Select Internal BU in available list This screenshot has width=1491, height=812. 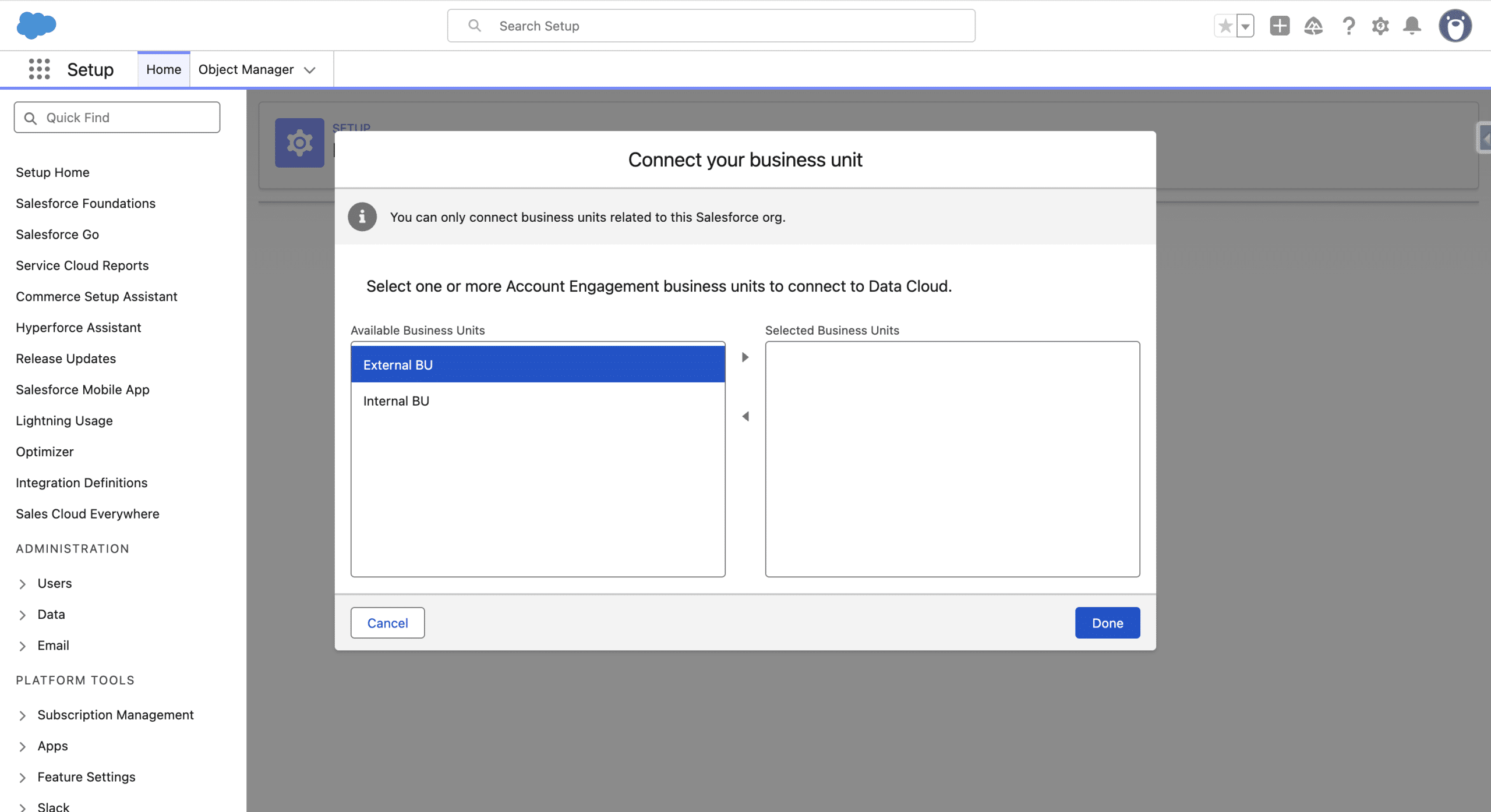[x=396, y=401]
